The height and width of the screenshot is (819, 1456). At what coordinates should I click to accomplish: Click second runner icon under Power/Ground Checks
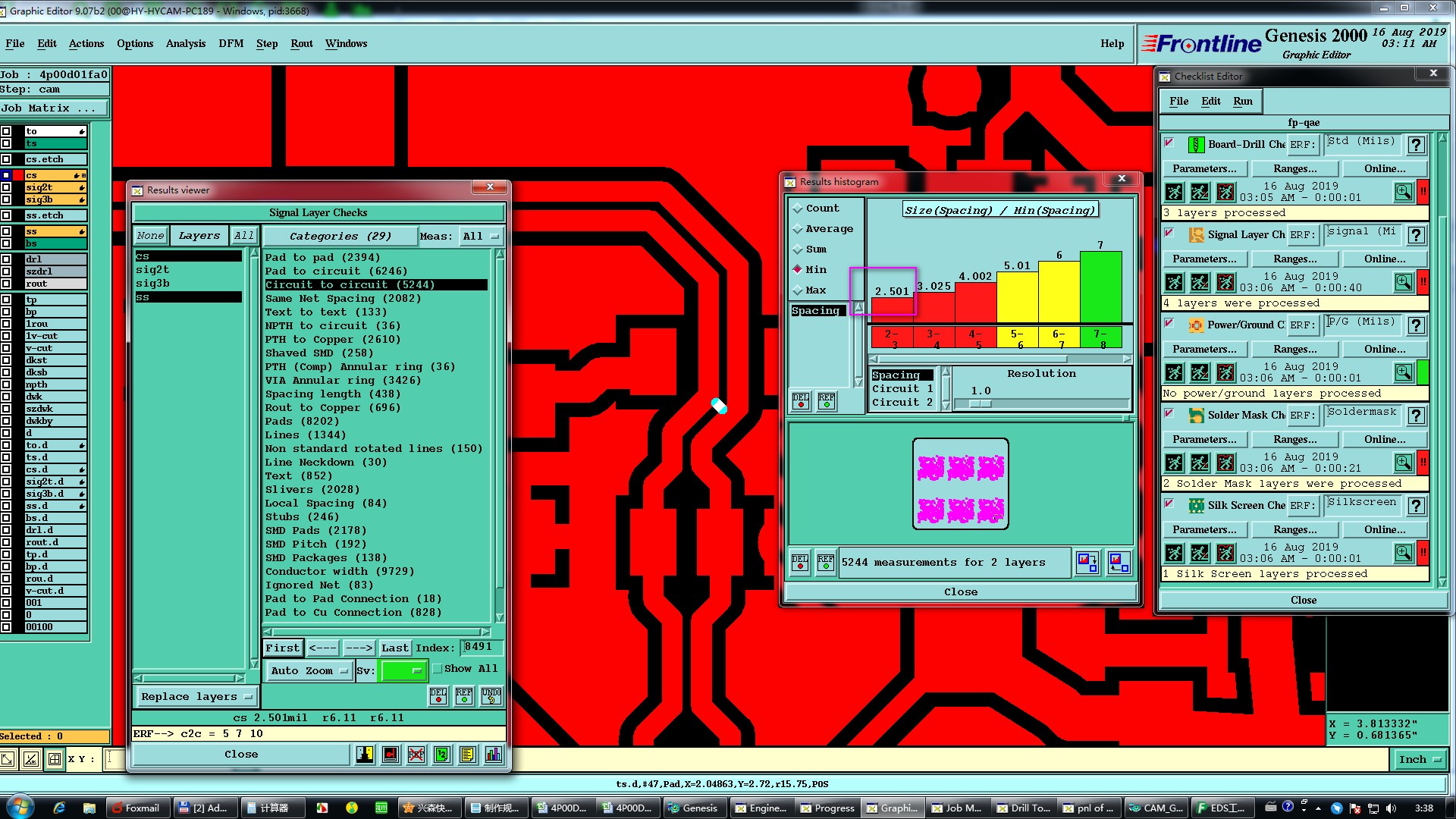[x=1200, y=372]
